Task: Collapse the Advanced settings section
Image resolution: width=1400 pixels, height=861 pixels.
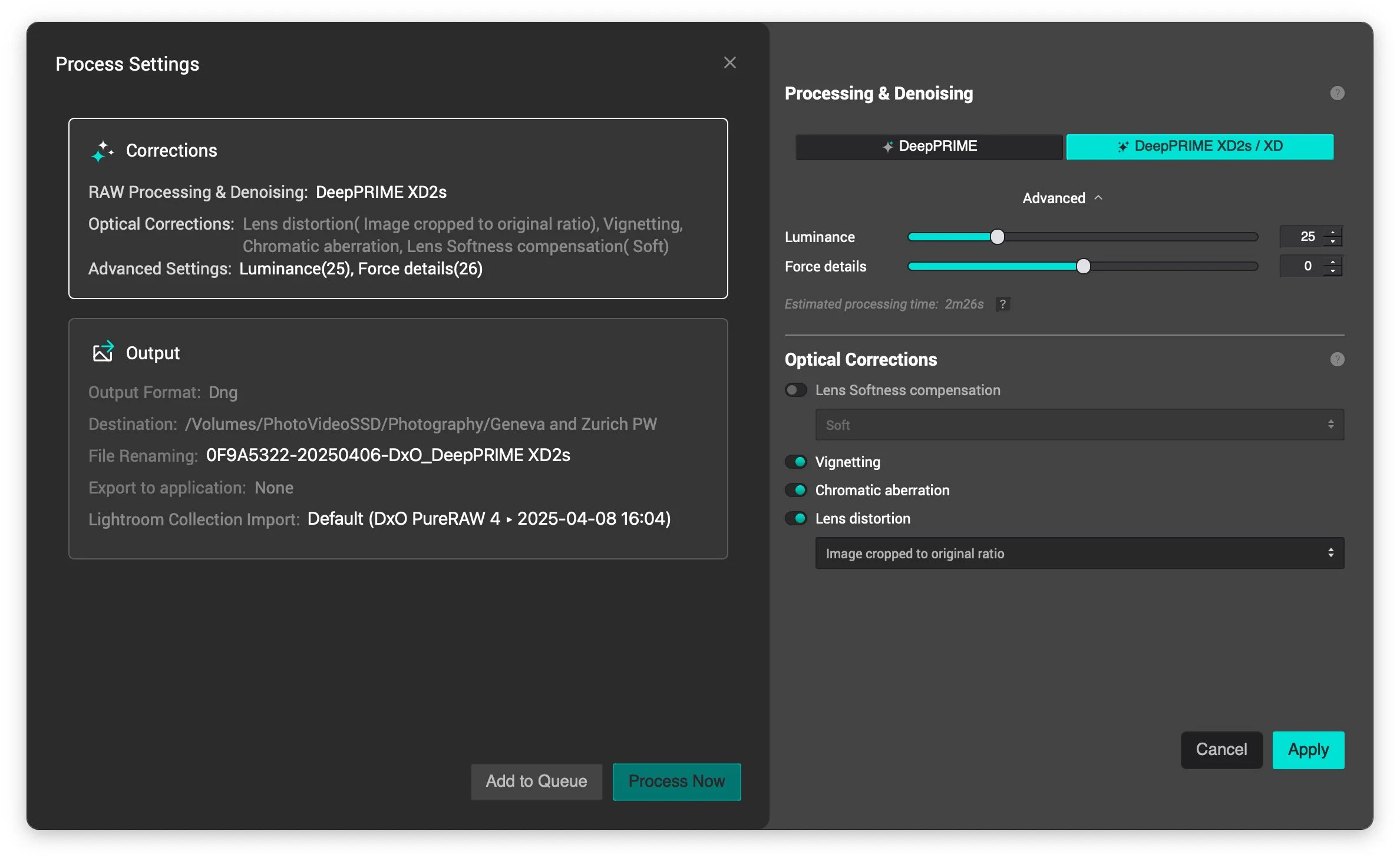Action: tap(1062, 198)
